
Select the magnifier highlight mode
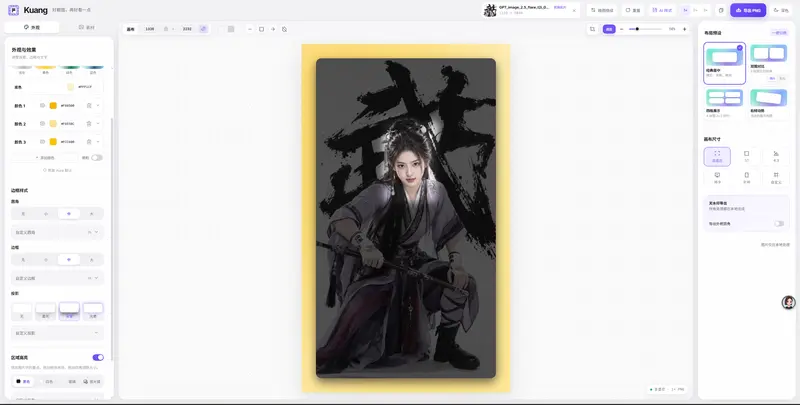pyautogui.click(x=92, y=382)
